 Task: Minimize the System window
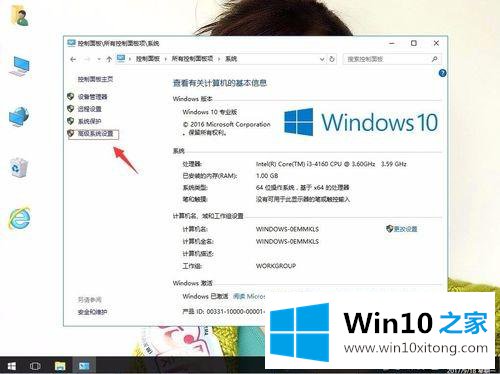(x=392, y=43)
